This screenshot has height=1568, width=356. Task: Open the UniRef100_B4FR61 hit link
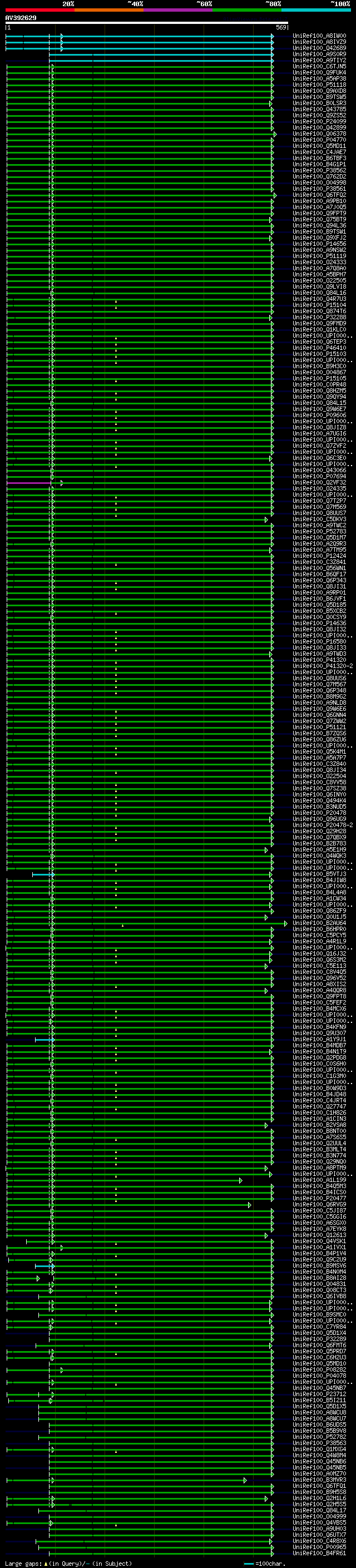(319, 1553)
